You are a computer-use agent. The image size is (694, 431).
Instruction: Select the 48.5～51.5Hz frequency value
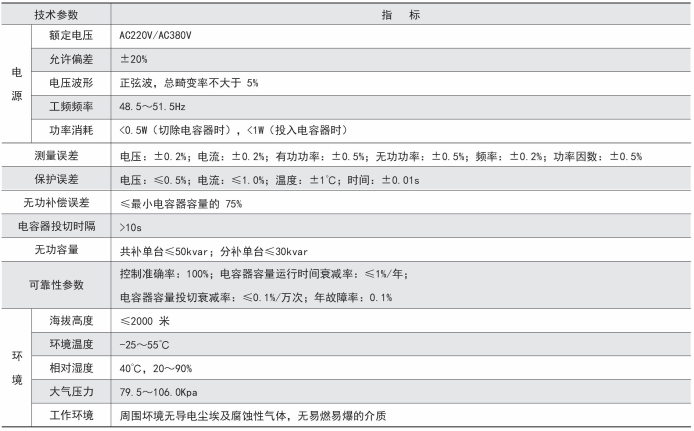click(154, 105)
